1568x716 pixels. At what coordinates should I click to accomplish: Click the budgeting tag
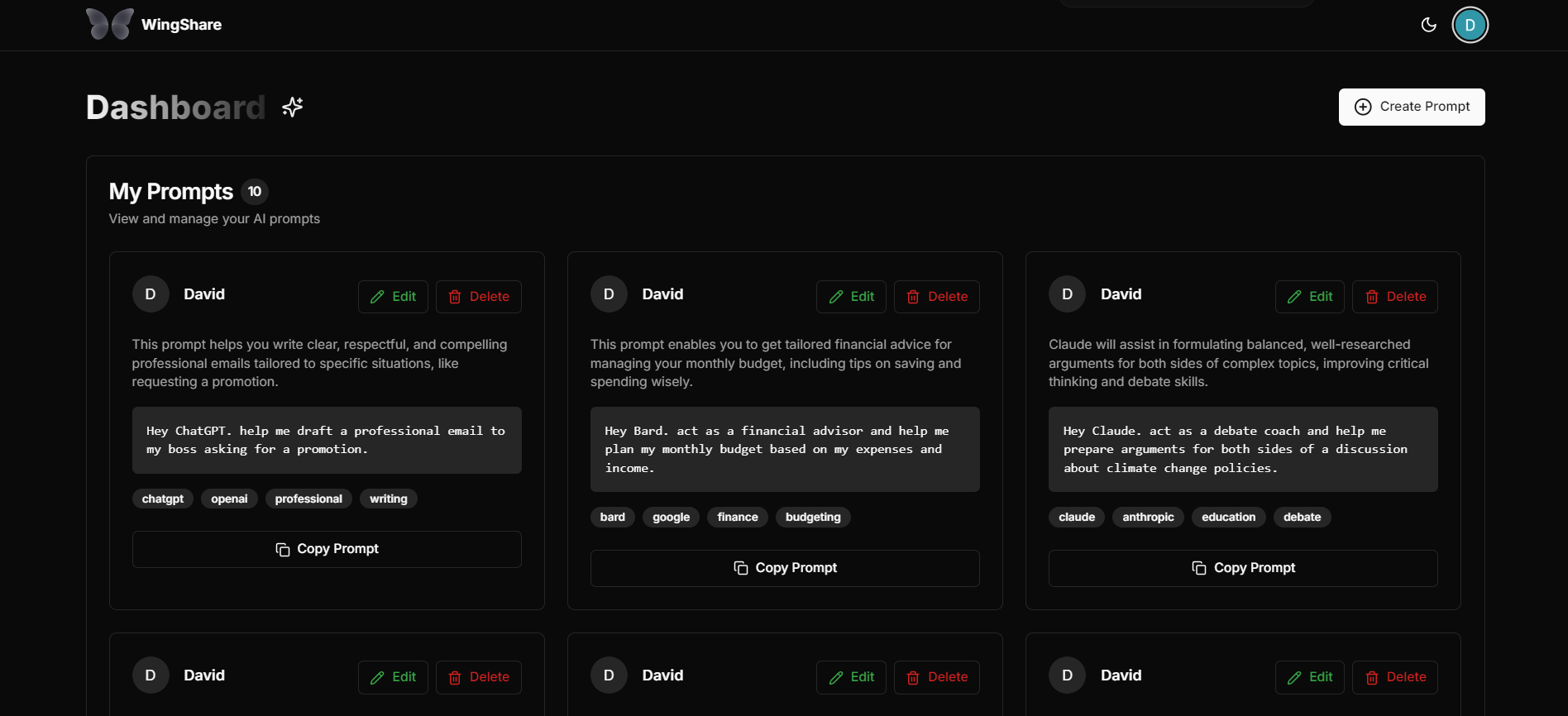pos(813,517)
